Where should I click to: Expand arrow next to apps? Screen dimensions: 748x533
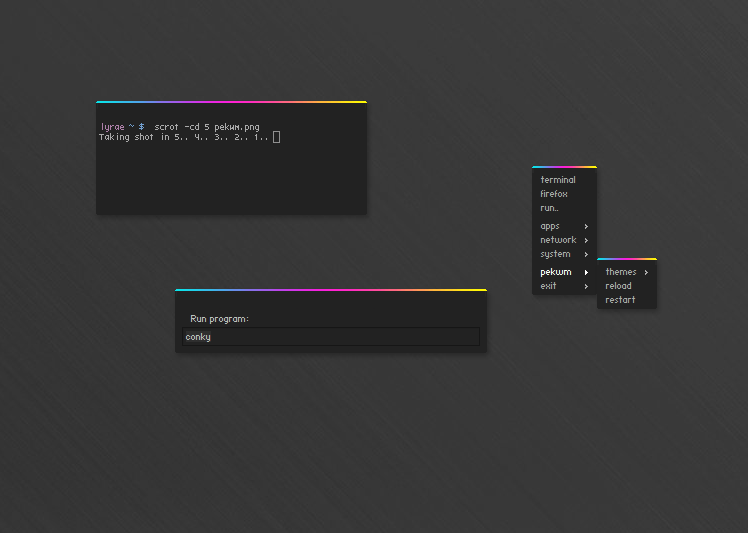point(586,227)
